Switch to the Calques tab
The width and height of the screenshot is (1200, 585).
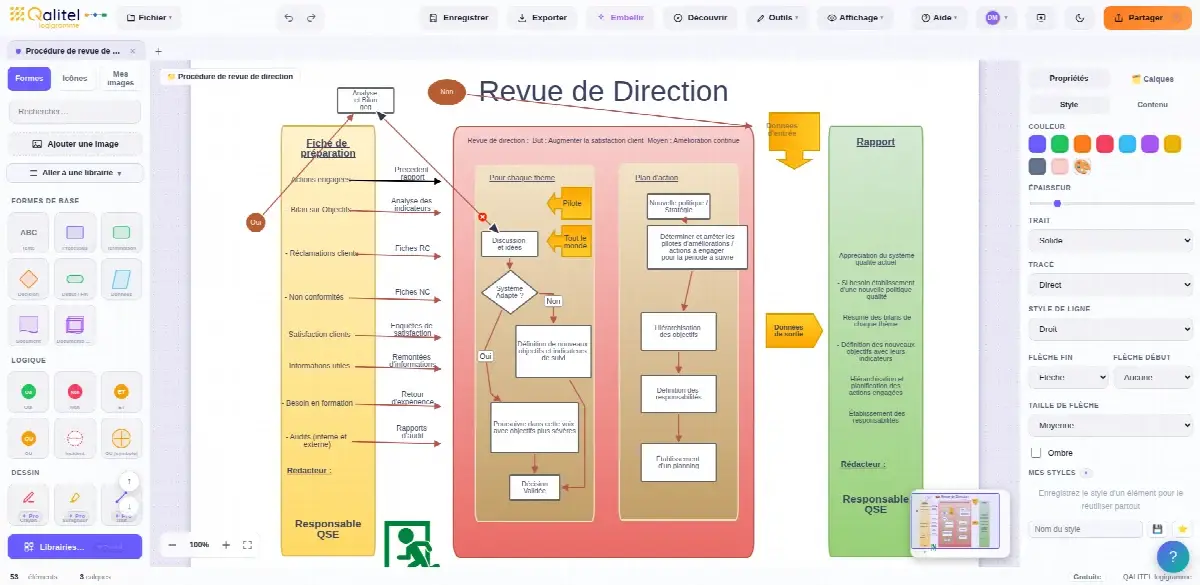(x=1152, y=78)
